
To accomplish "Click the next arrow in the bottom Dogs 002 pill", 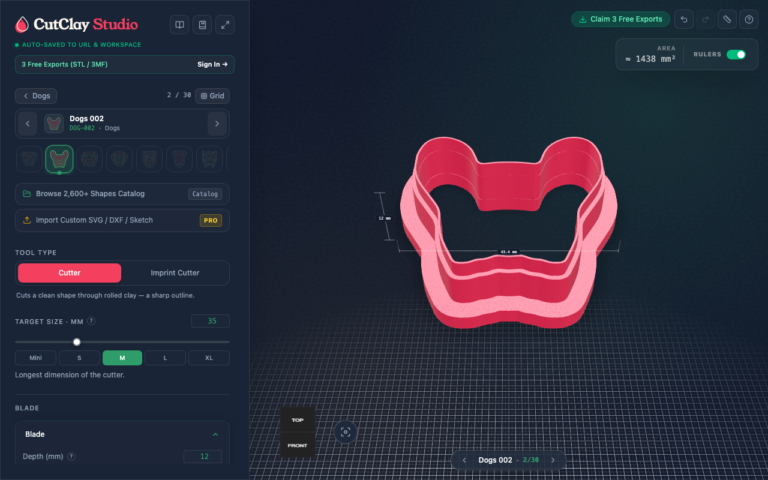I will tap(553, 460).
